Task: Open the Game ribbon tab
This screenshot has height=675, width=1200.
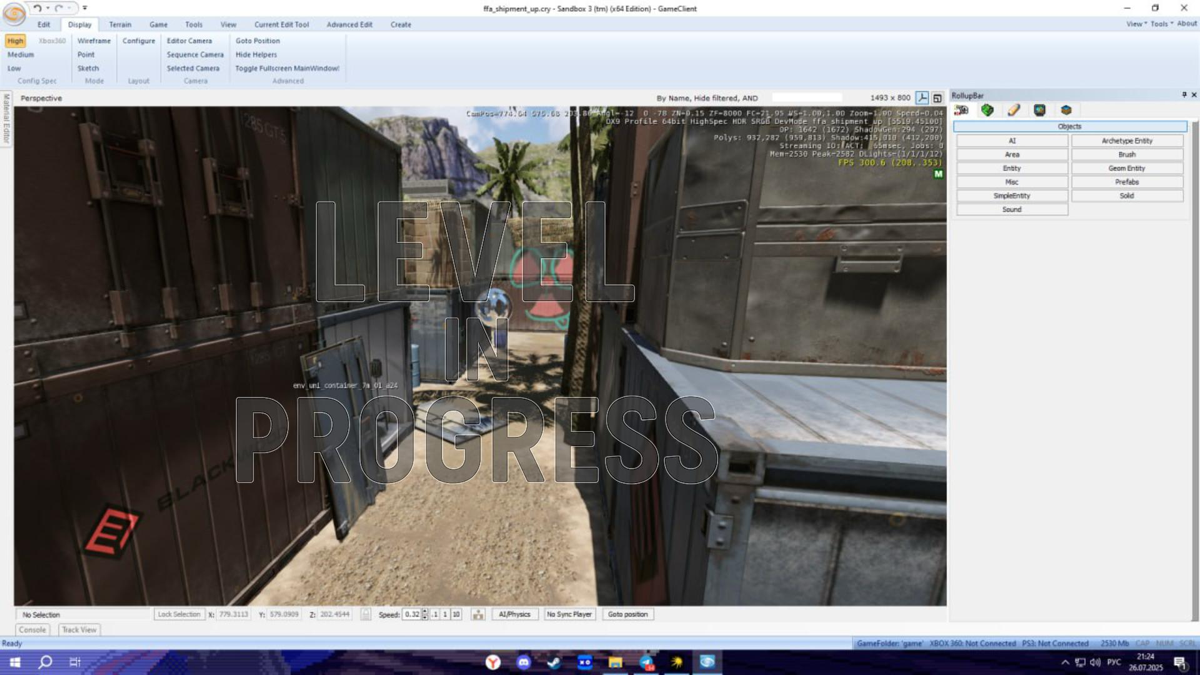Action: pos(159,24)
